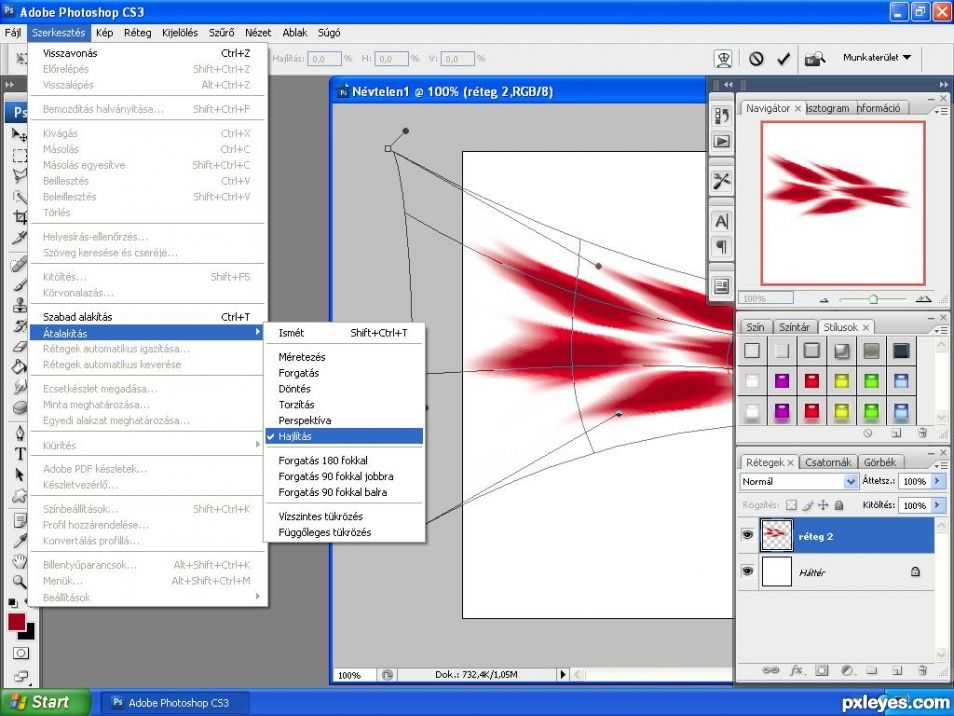The height and width of the screenshot is (716, 954).
Task: Hide the Háttér layer
Action: coord(748,571)
